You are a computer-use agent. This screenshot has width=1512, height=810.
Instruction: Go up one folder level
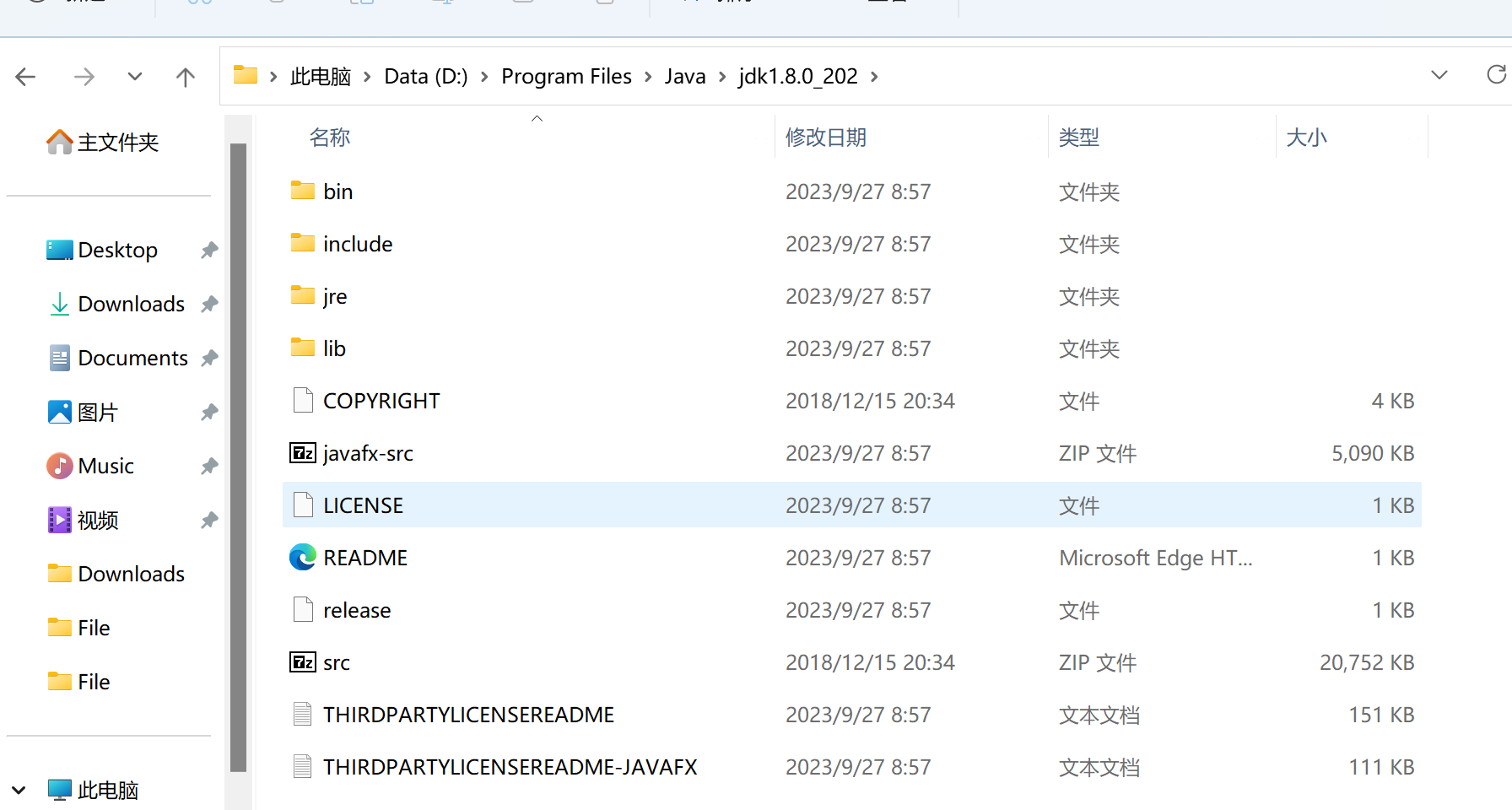(185, 78)
